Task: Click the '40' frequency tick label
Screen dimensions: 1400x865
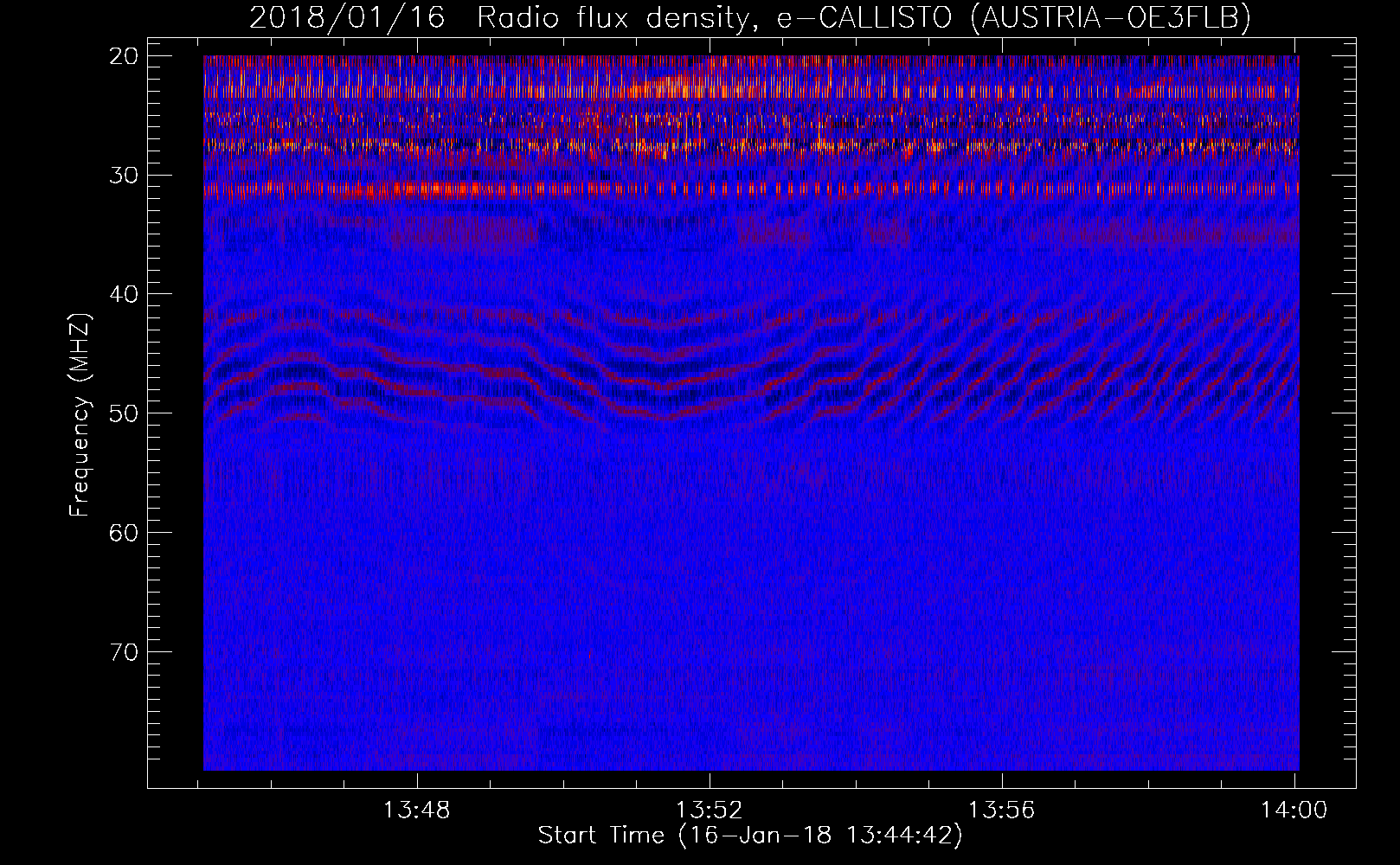Action: pyautogui.click(x=124, y=294)
